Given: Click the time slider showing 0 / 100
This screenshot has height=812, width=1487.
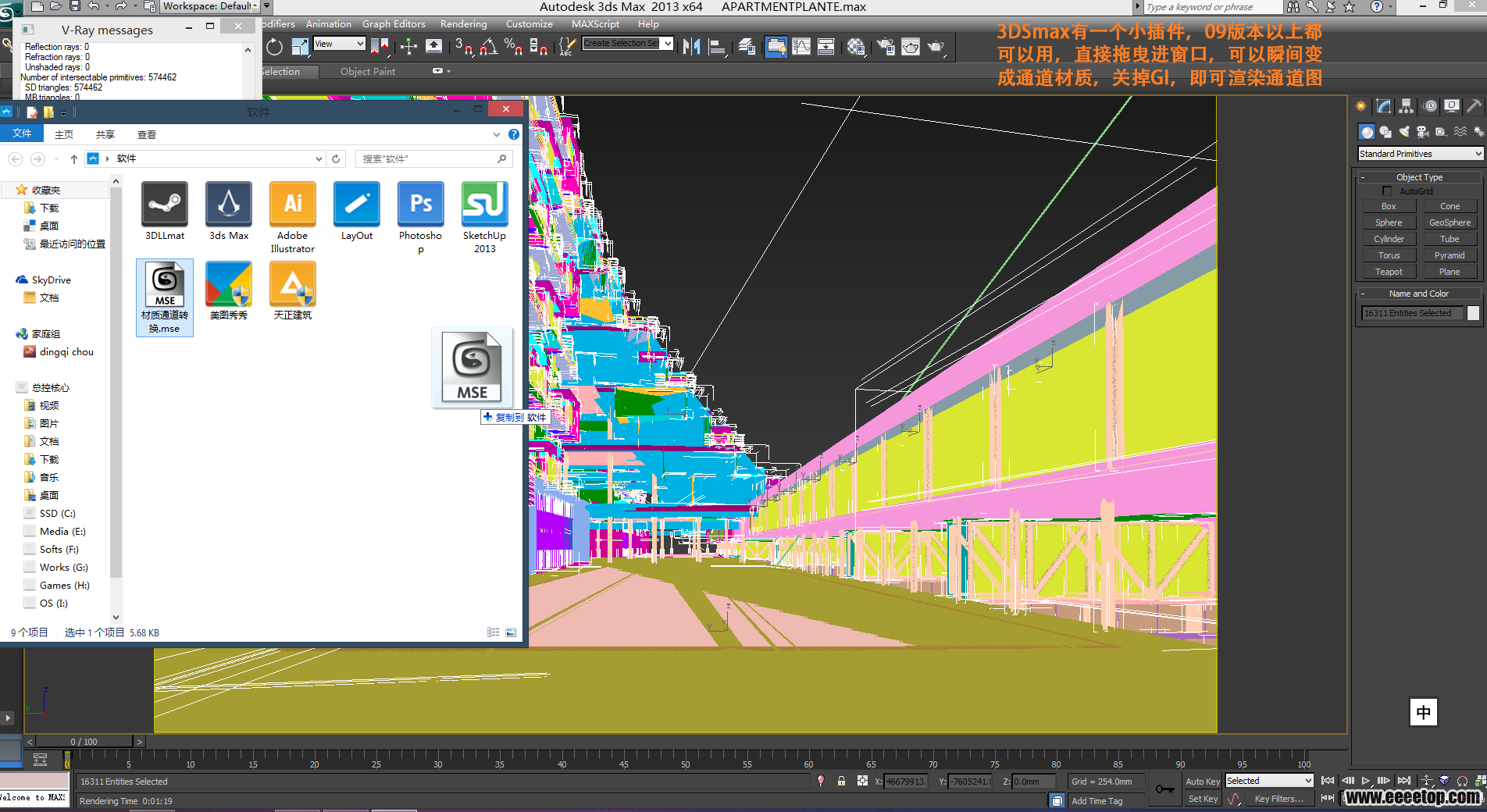Looking at the screenshot, I should (x=84, y=742).
